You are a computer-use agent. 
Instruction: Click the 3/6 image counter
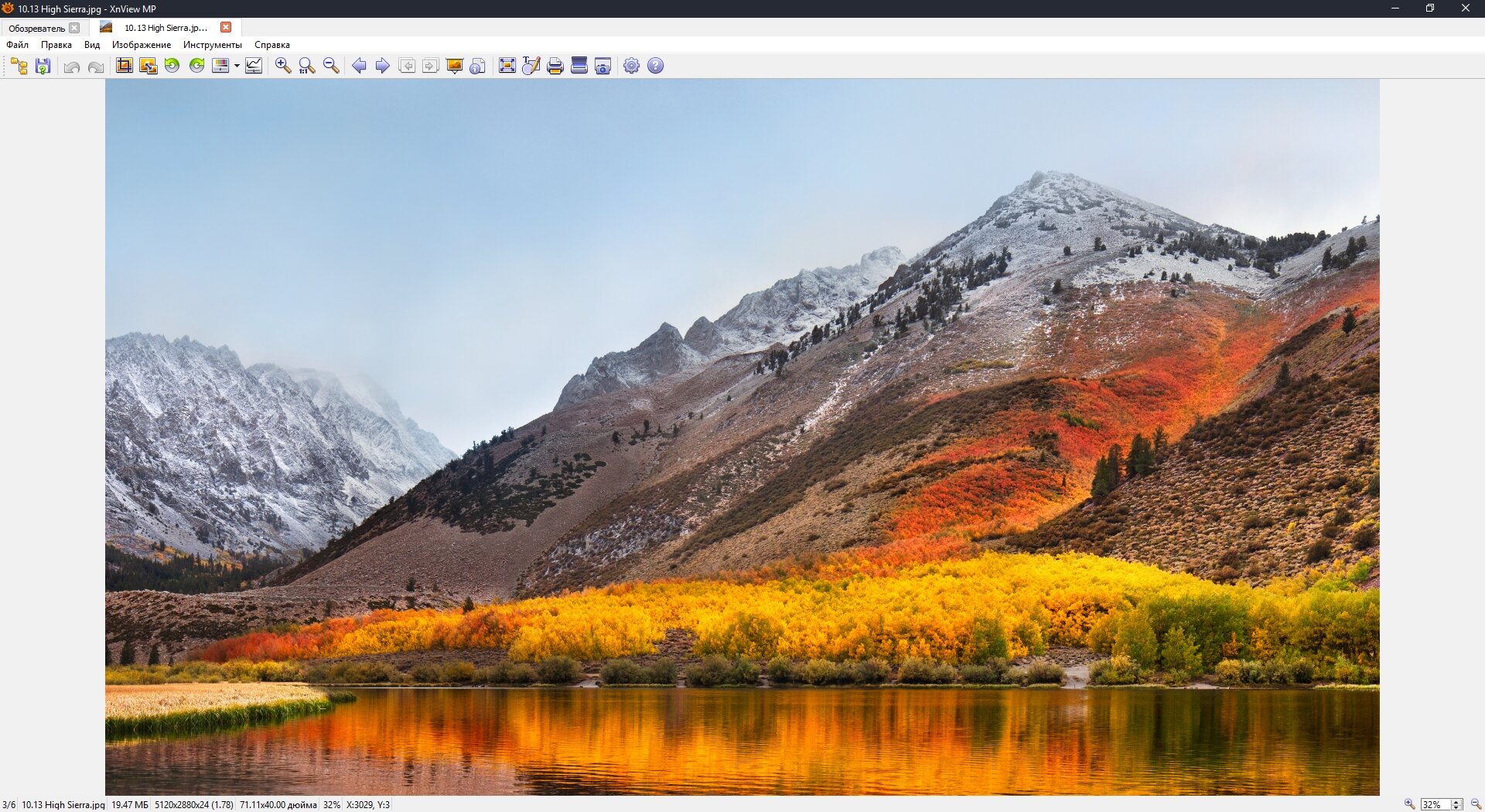9,804
